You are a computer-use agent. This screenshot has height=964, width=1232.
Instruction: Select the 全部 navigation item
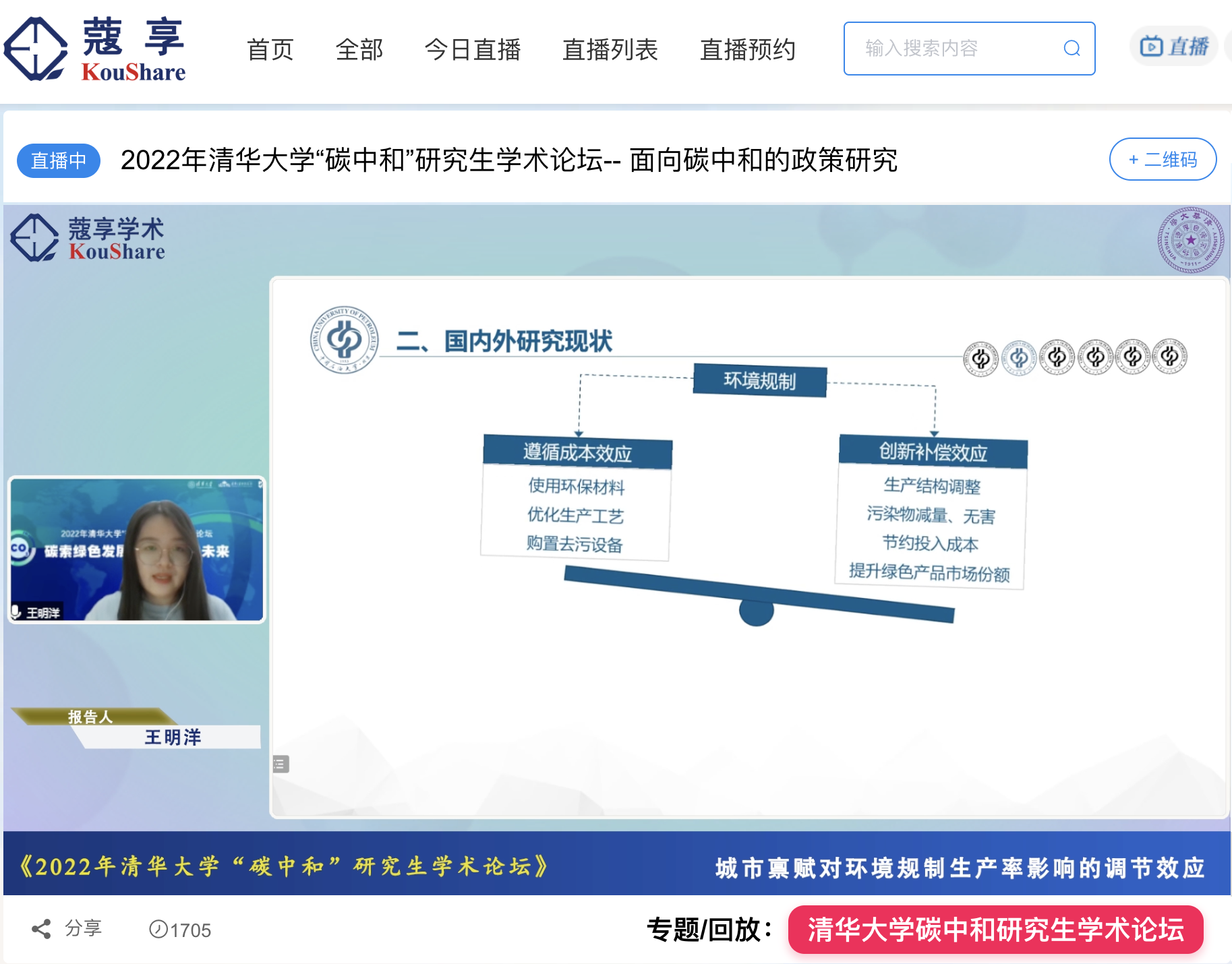pyautogui.click(x=359, y=49)
